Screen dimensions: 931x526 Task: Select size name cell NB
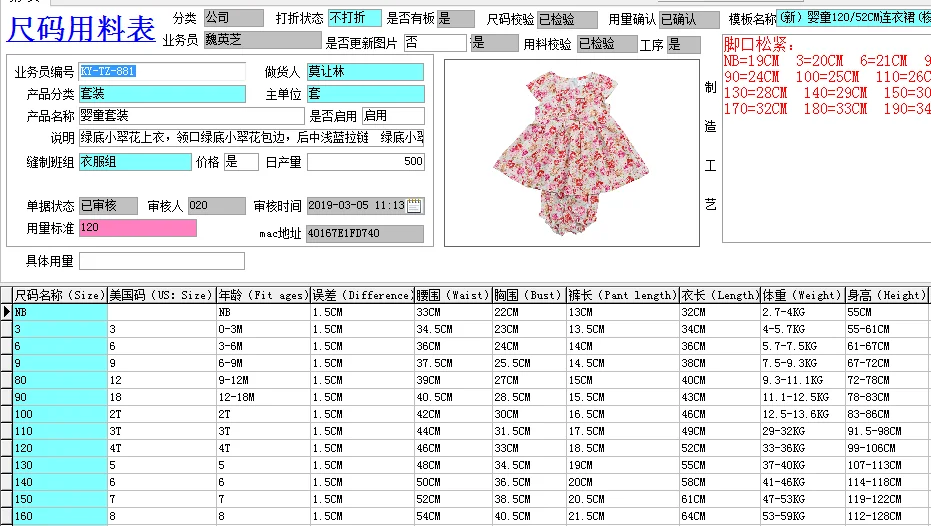coord(60,312)
